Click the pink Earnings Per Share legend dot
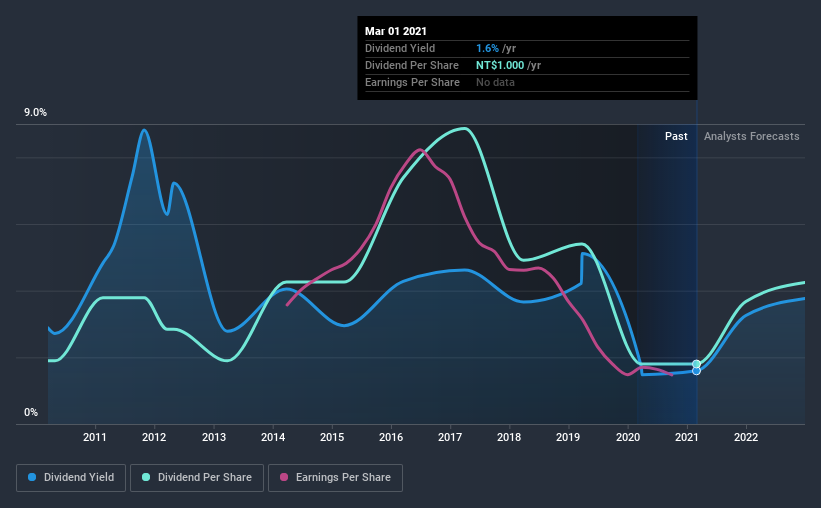 tap(284, 477)
